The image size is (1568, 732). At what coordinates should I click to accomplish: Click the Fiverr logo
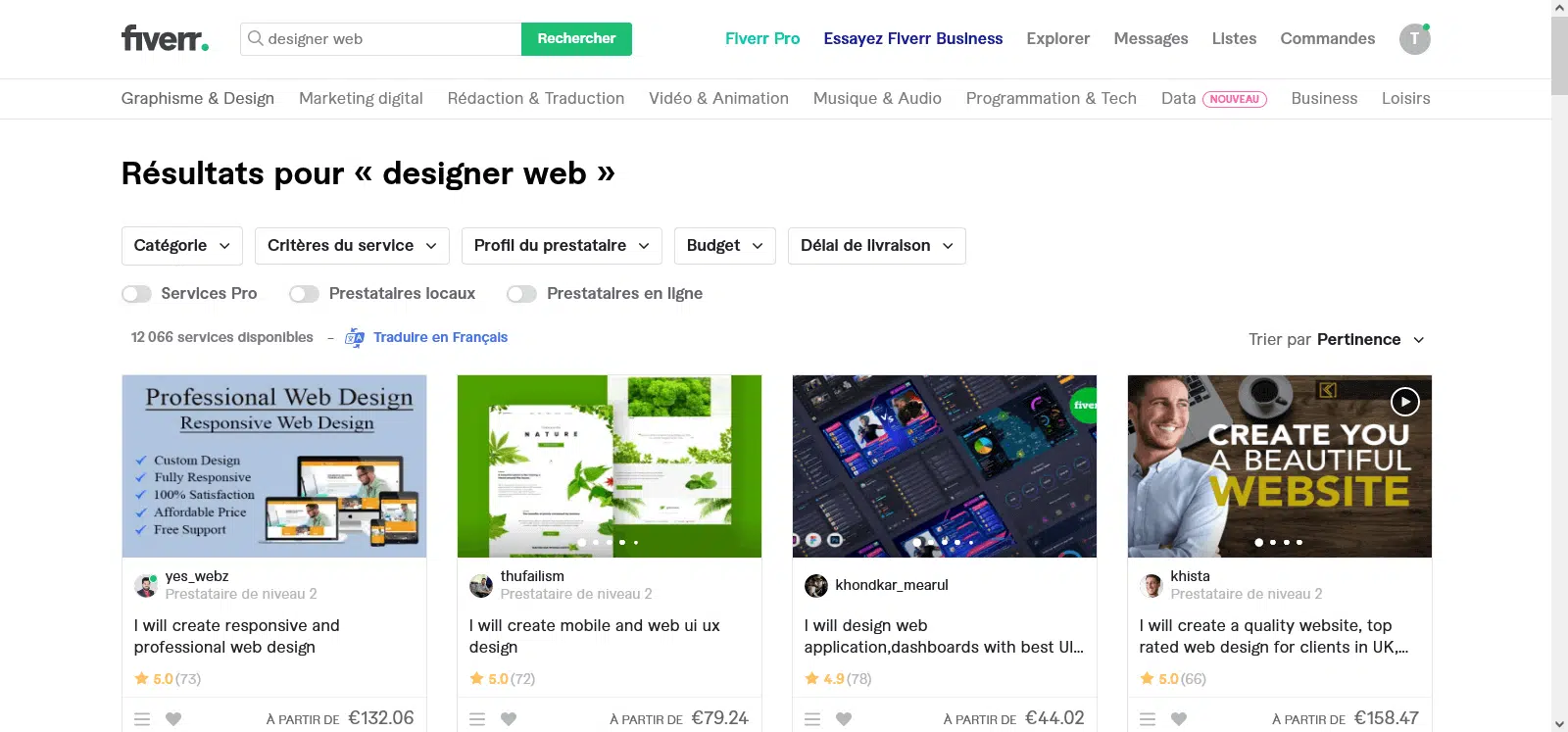(165, 38)
